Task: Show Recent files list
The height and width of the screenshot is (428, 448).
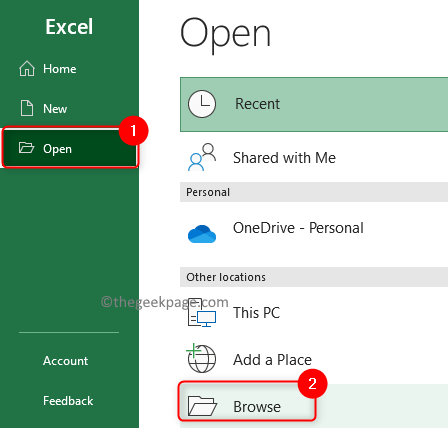Action: point(314,104)
